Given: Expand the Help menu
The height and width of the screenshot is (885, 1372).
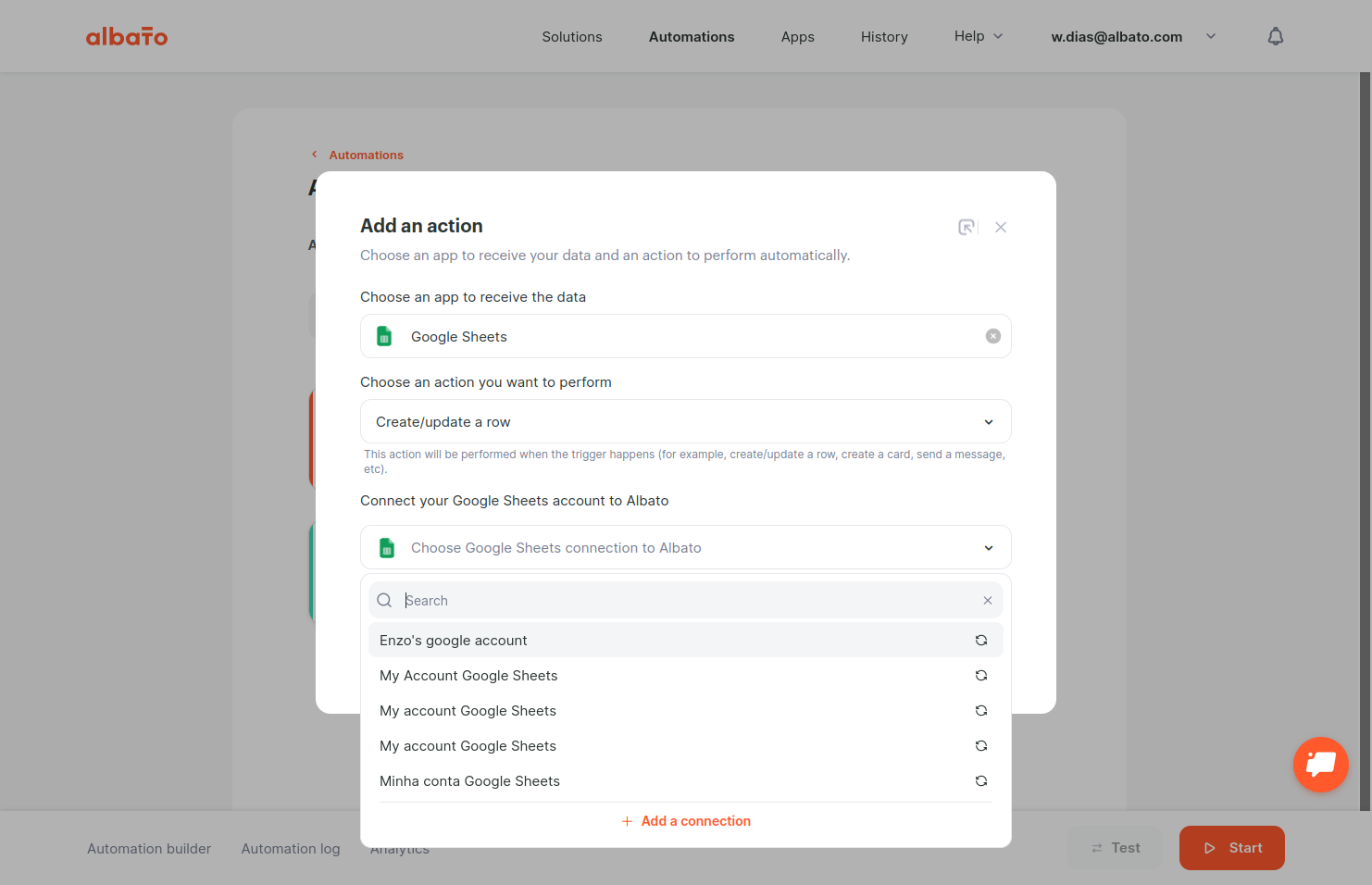Looking at the screenshot, I should [x=979, y=36].
